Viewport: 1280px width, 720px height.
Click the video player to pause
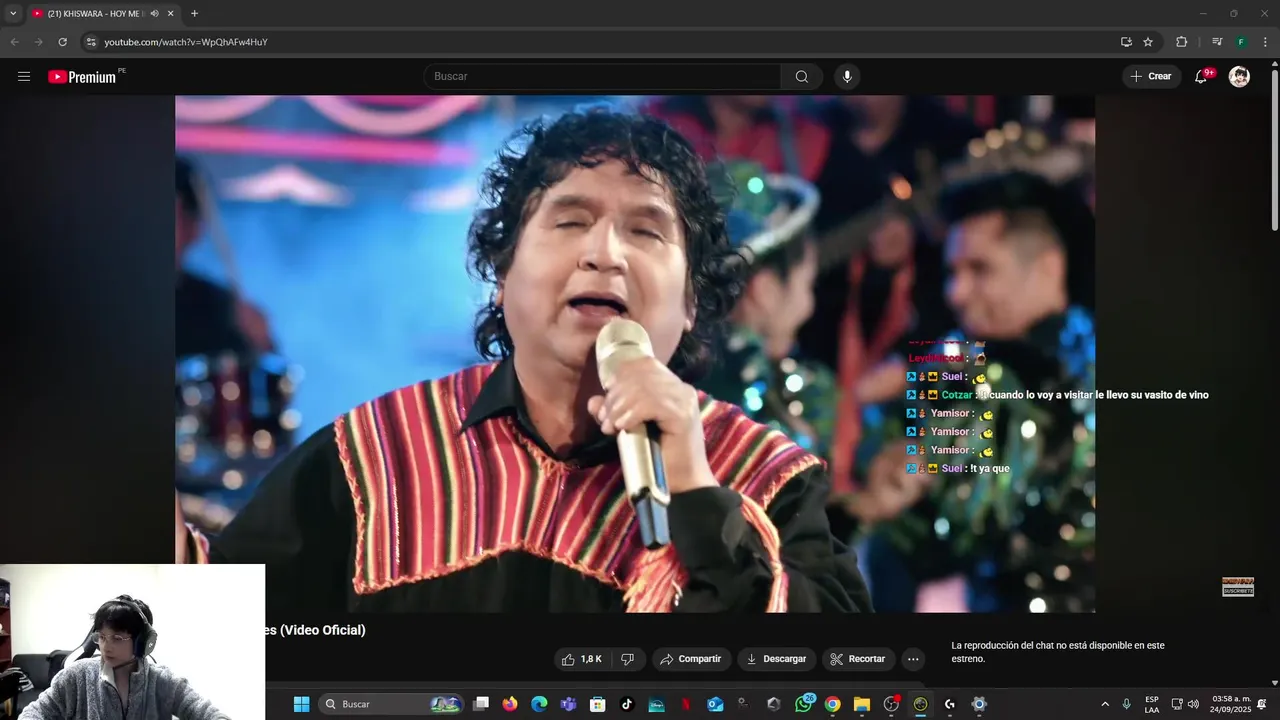pyautogui.click(x=635, y=354)
